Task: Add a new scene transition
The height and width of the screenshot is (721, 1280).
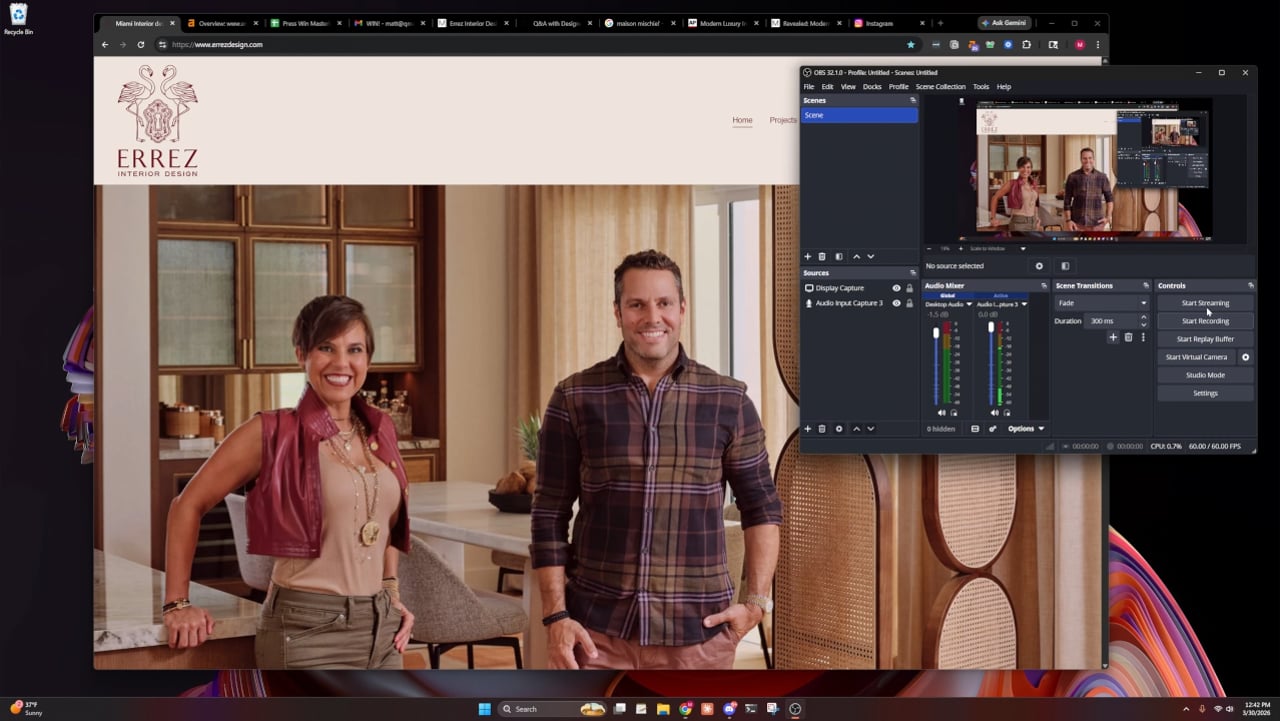Action: click(1113, 338)
